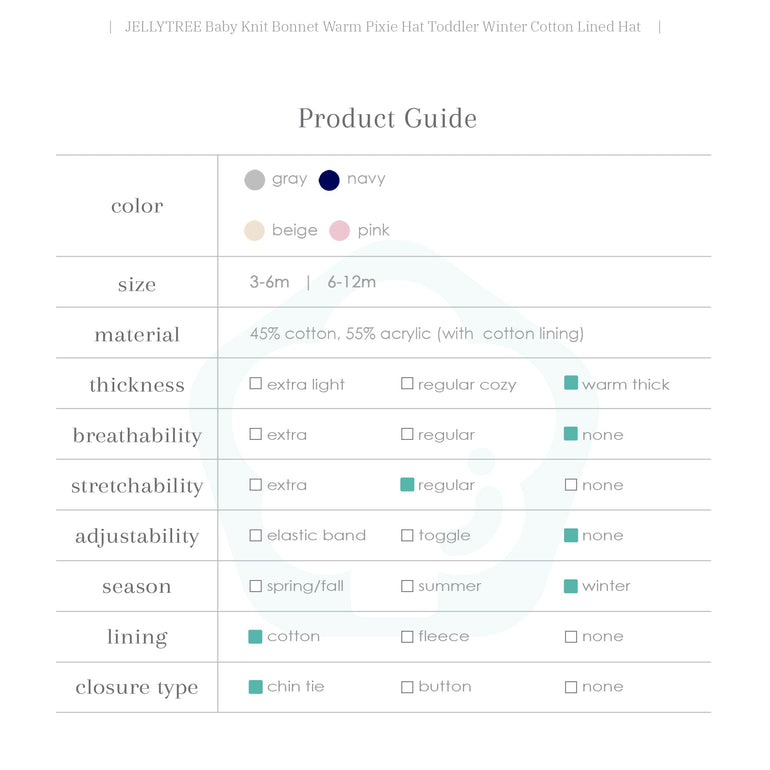
Task: Select the gray color swatch
Action: click(255, 180)
